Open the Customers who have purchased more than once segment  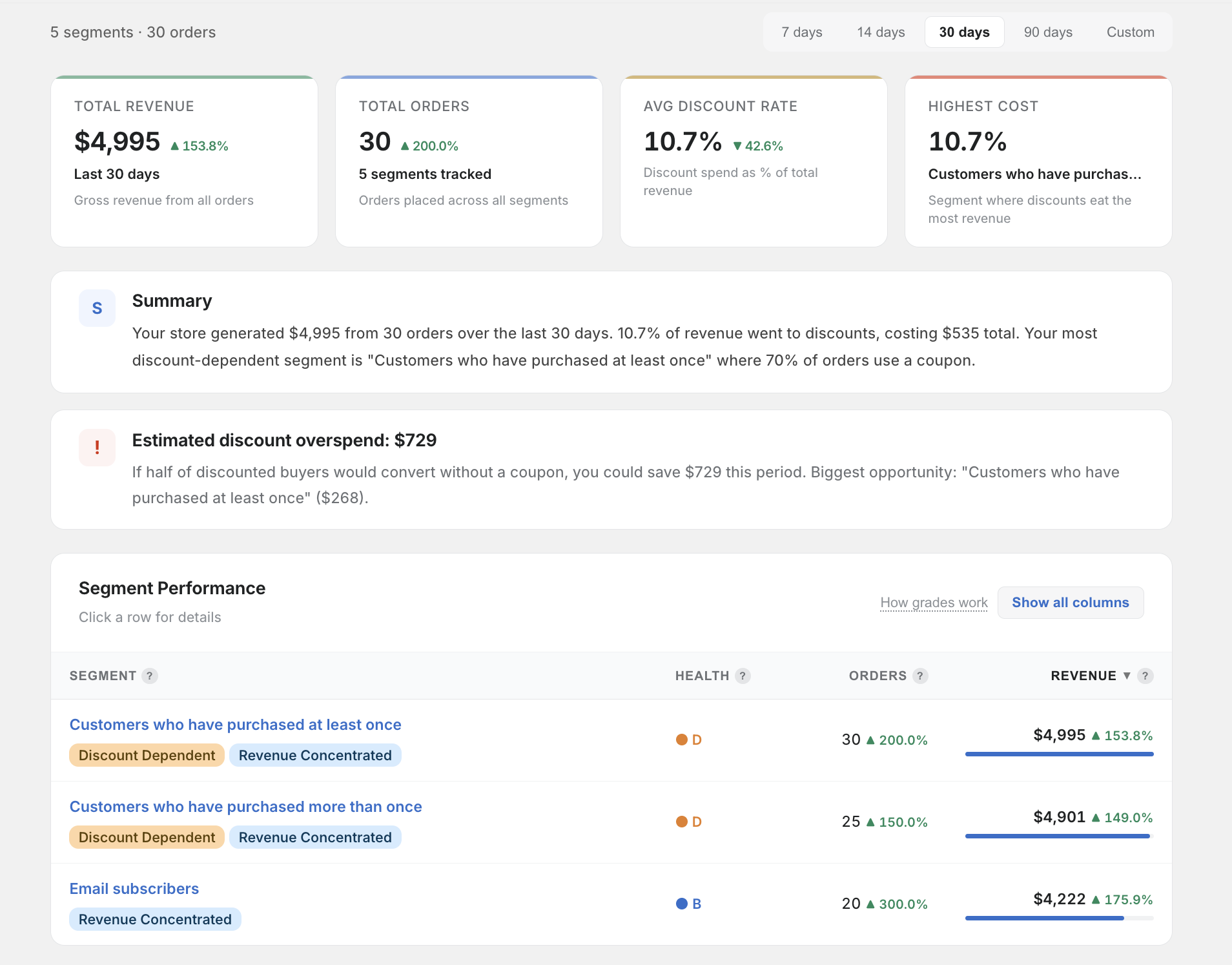pos(245,806)
